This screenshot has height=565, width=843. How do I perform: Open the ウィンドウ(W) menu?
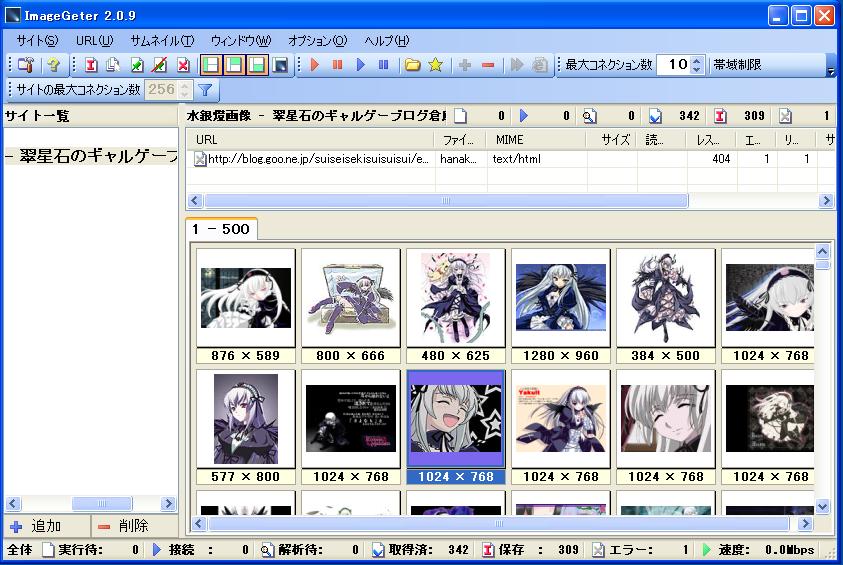coord(241,41)
